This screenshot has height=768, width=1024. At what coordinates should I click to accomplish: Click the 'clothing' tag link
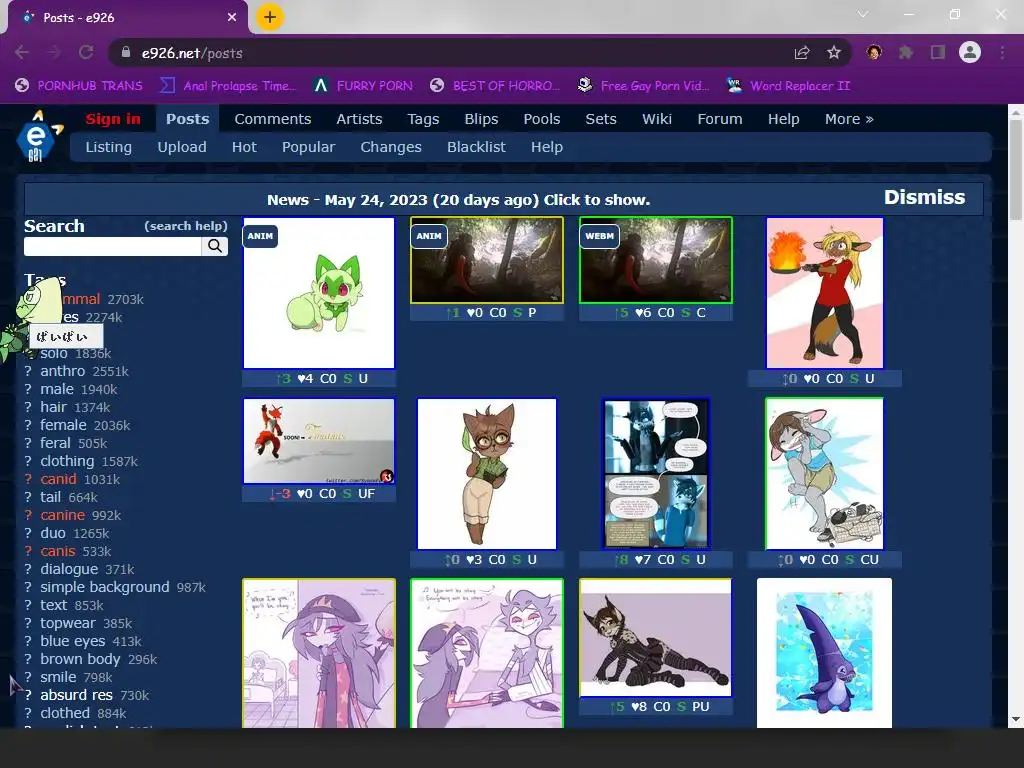click(67, 461)
